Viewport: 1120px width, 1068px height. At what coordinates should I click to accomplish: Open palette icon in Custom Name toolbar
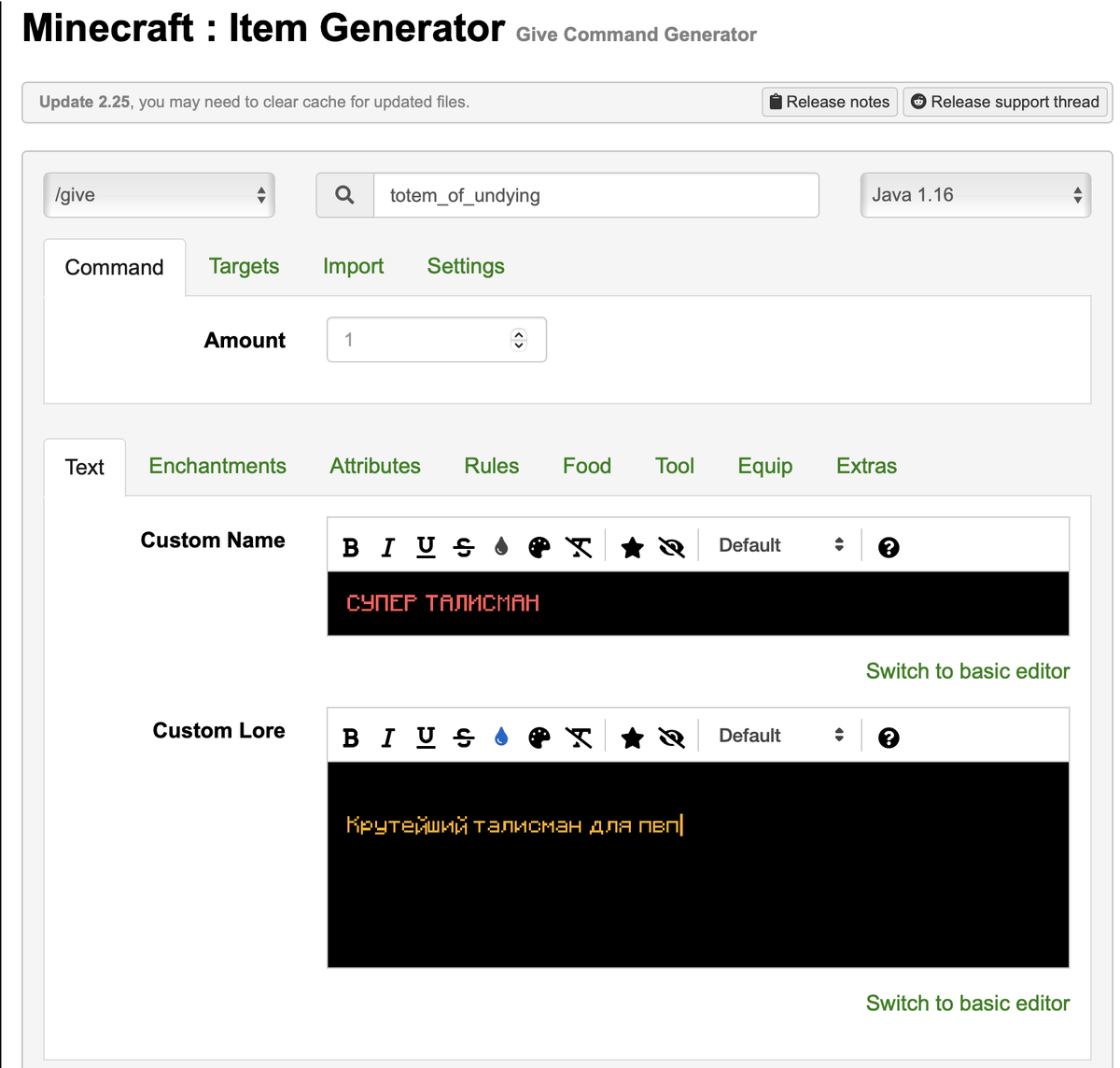(539, 547)
